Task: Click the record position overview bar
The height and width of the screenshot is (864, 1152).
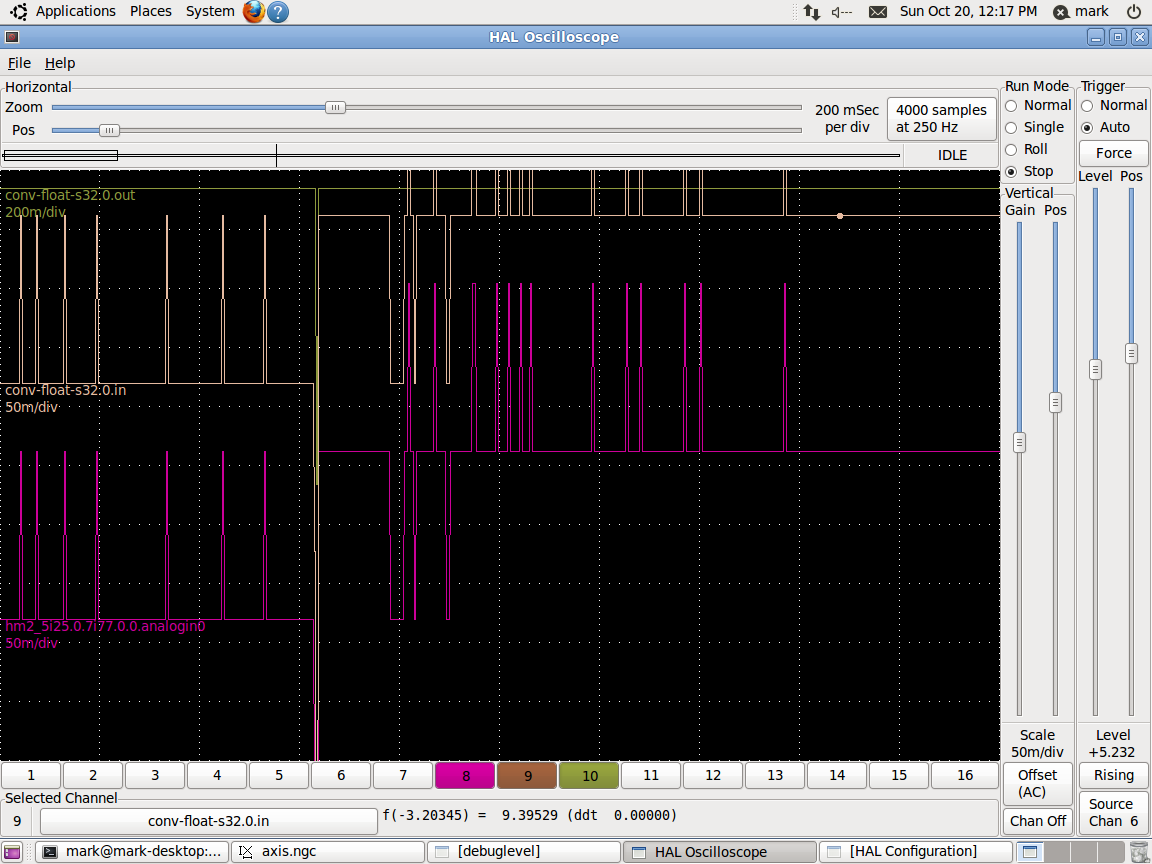Action: tap(451, 155)
